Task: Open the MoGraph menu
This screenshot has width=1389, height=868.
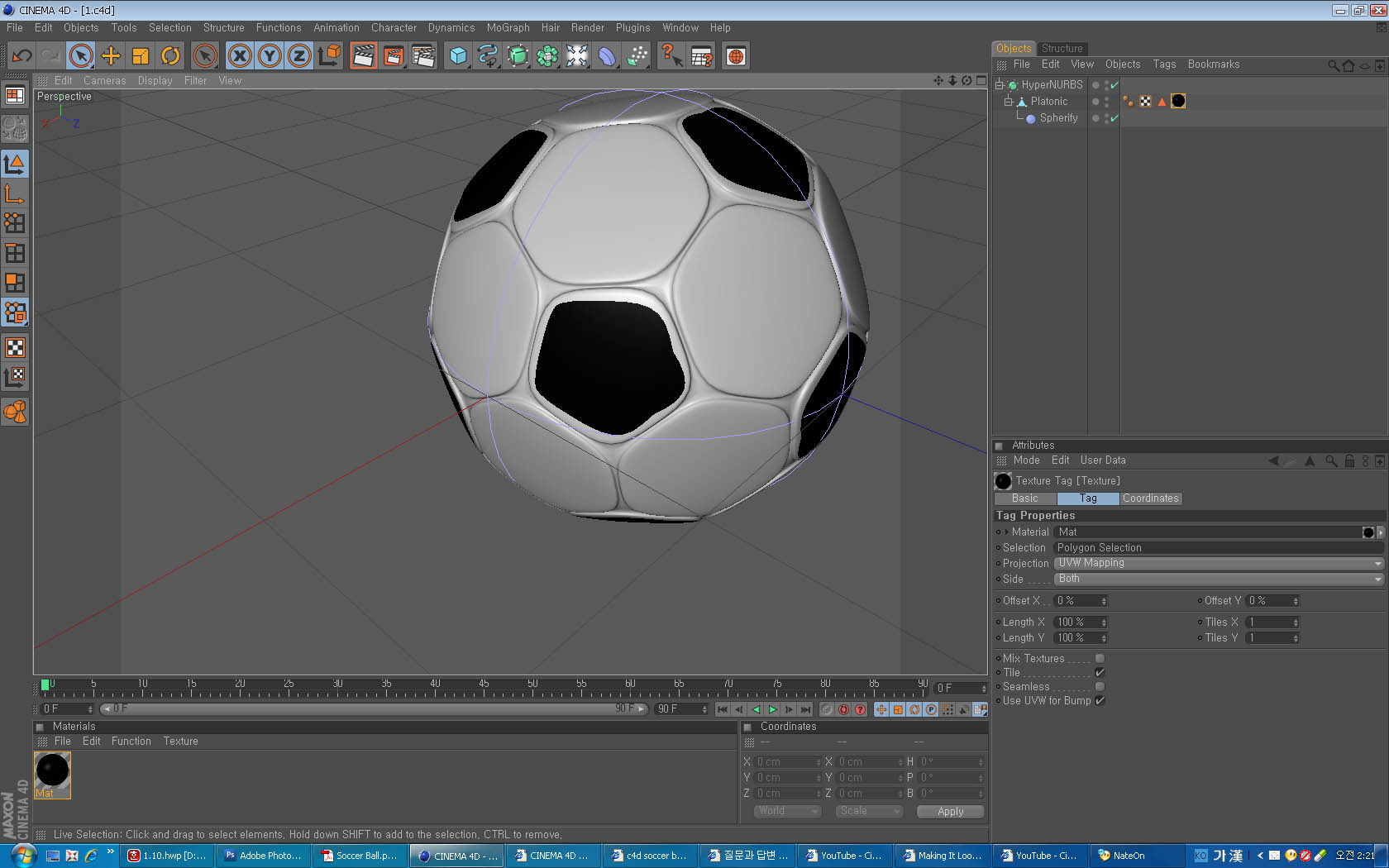Action: point(508,27)
